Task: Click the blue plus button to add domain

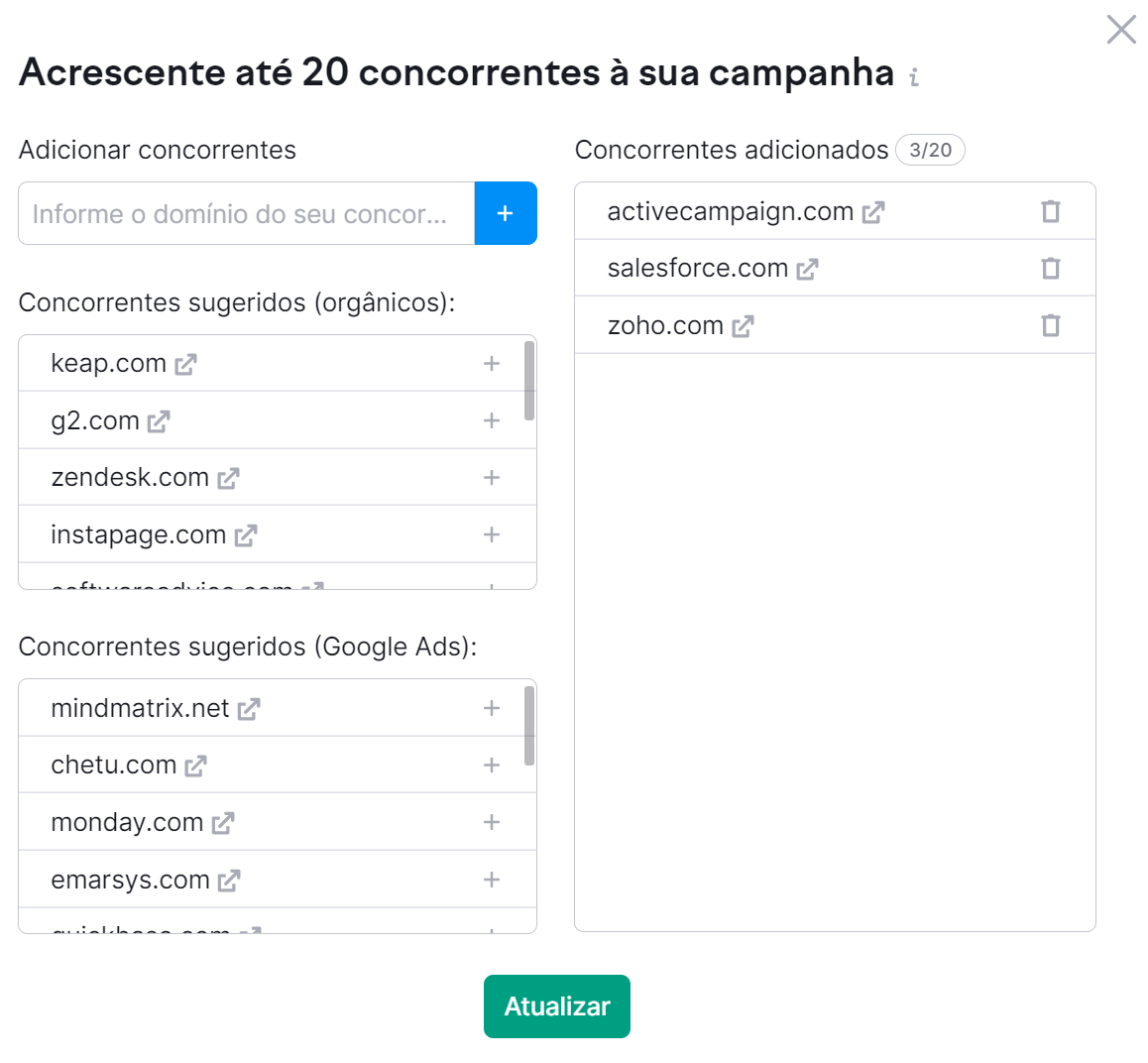Action: 506,213
